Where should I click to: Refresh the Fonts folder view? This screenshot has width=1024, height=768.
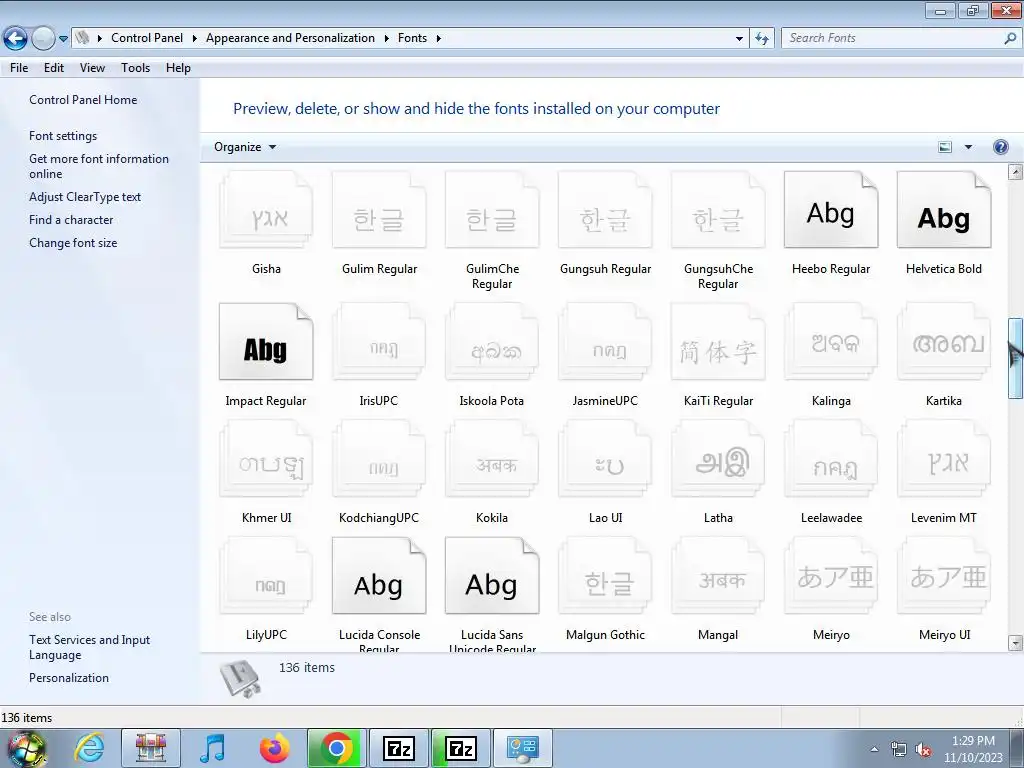point(762,38)
